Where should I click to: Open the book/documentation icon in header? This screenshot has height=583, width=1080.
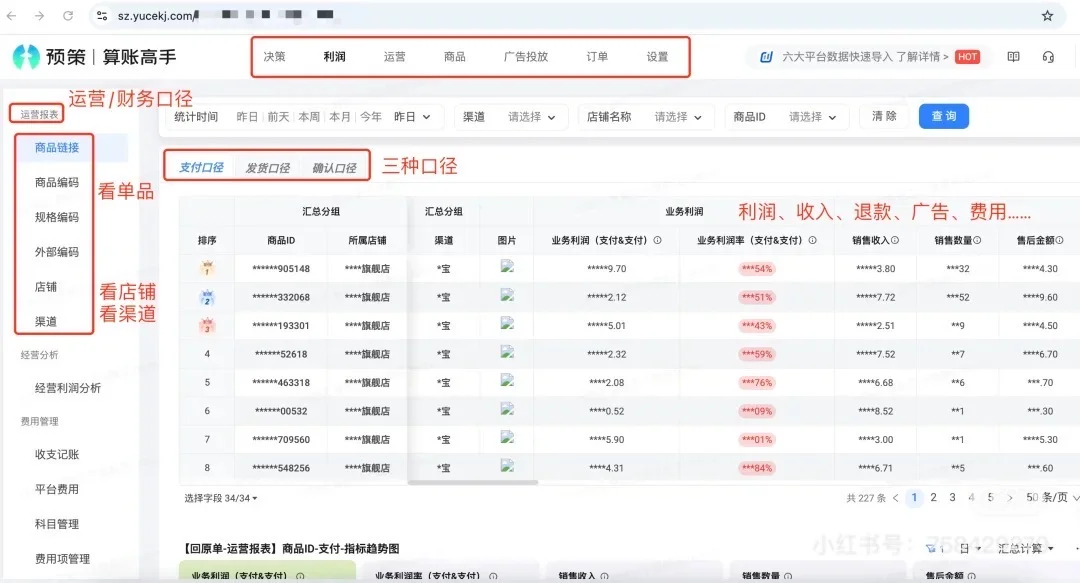click(1013, 57)
